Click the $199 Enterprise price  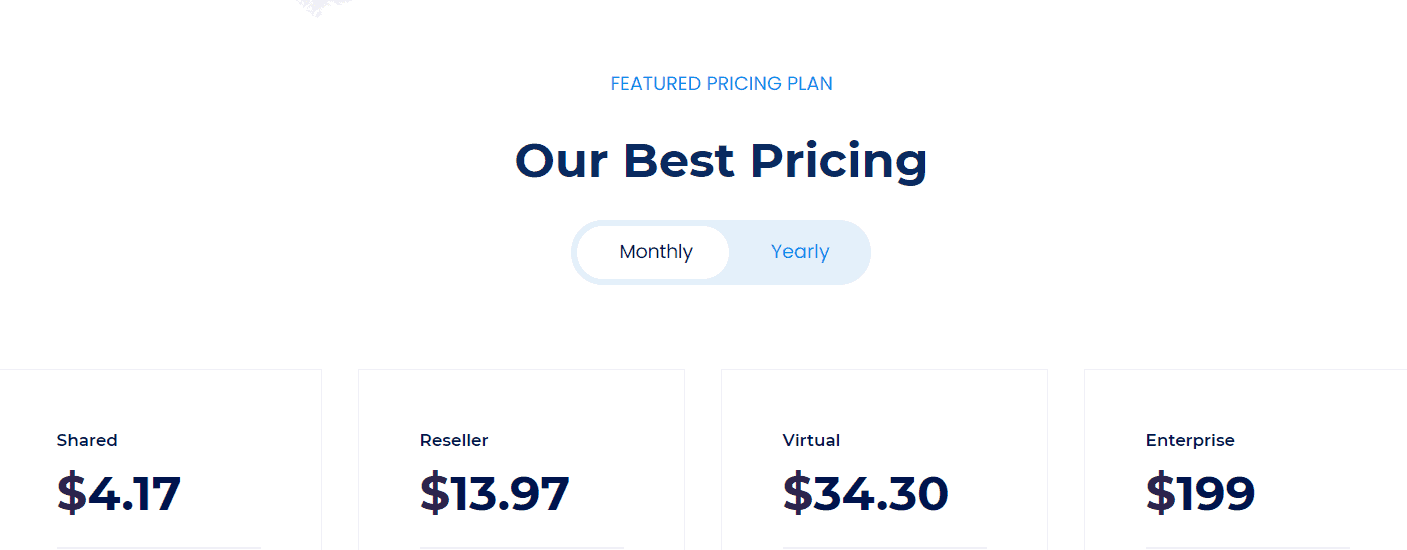point(1200,493)
